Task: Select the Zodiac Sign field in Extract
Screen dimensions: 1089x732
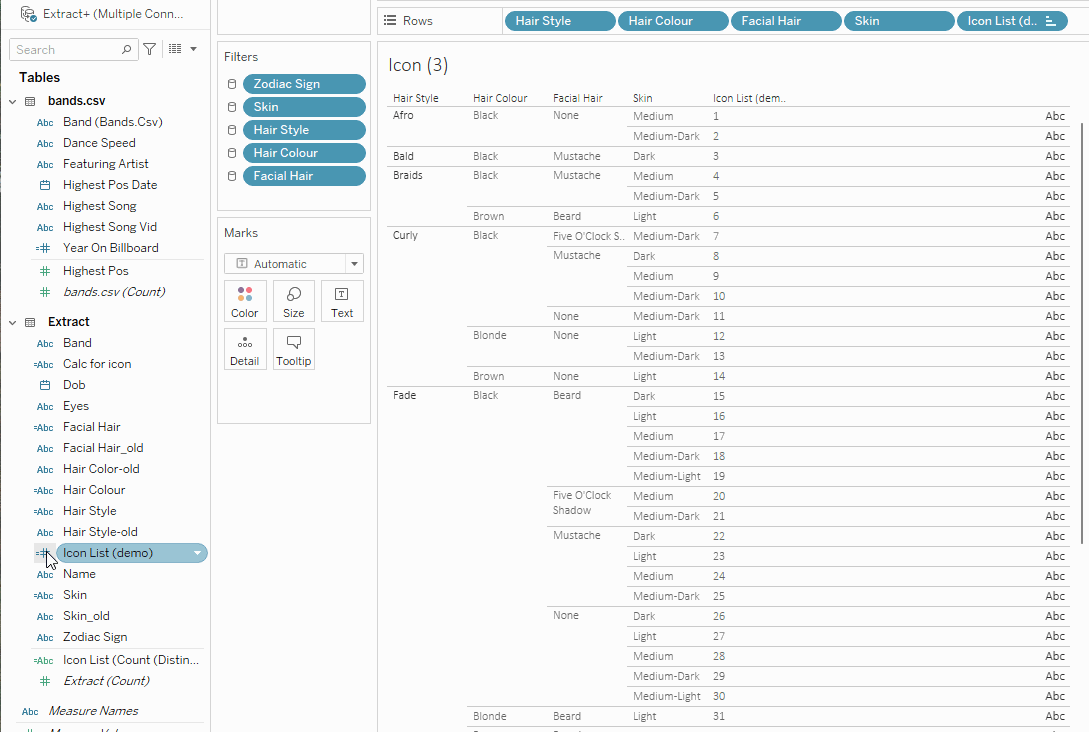Action: coord(95,637)
